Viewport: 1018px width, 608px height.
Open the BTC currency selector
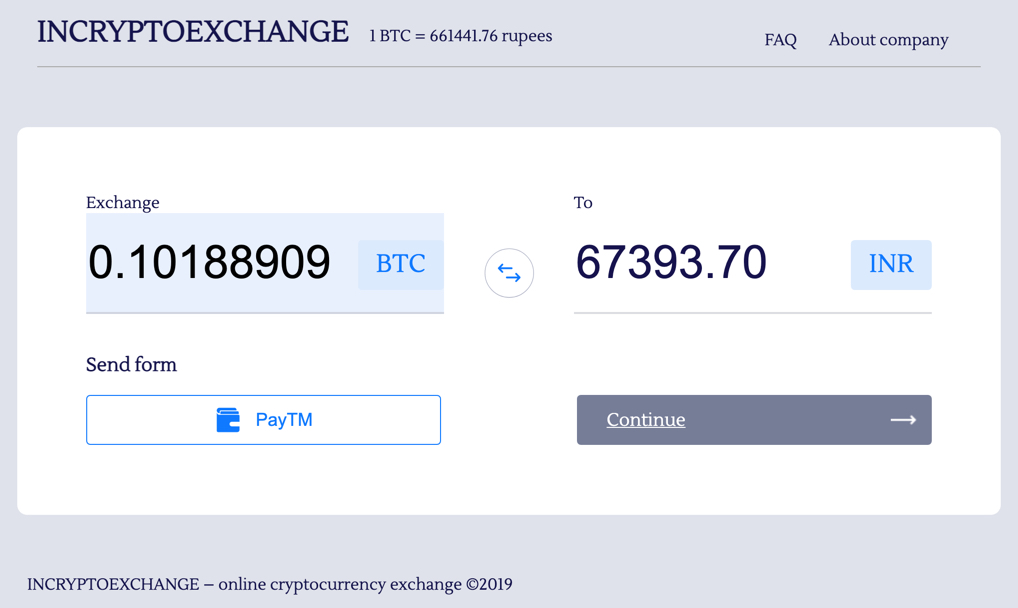pos(399,263)
